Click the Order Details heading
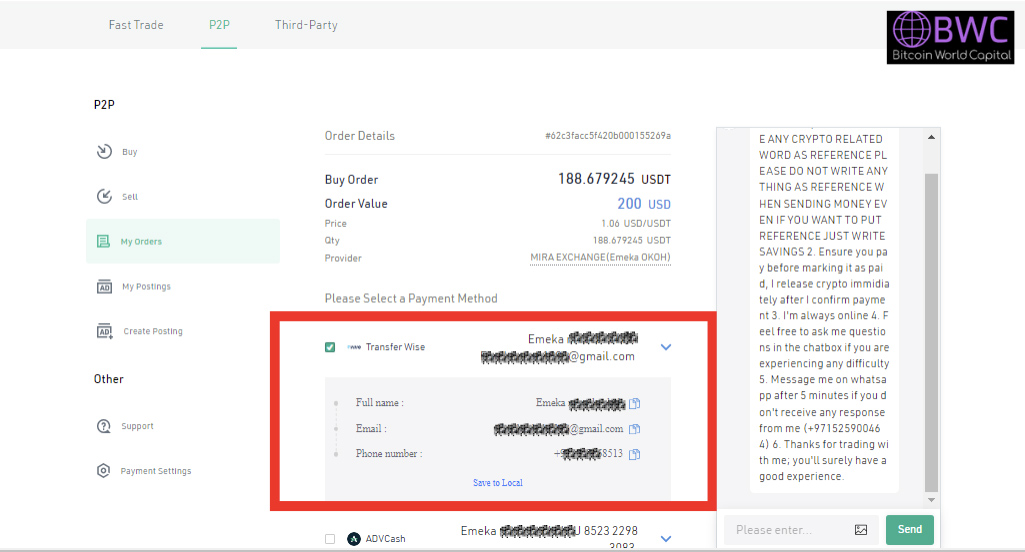1025x552 pixels. pyautogui.click(x=360, y=136)
